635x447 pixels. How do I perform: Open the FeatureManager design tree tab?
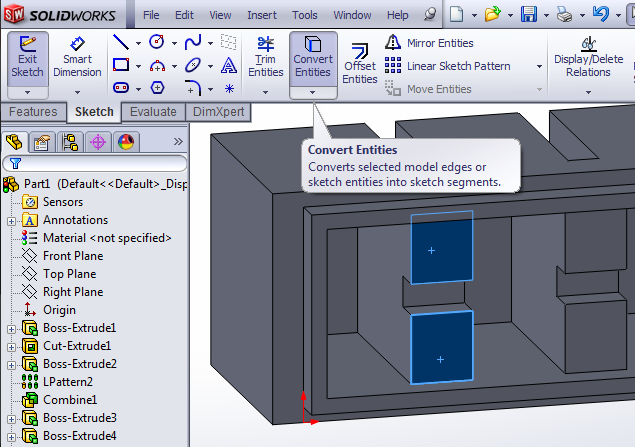[14, 142]
